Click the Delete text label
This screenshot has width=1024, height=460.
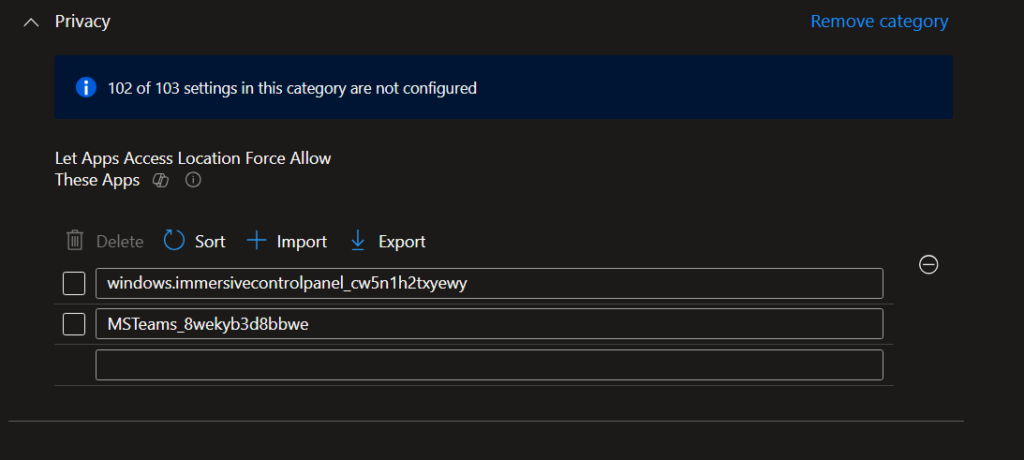pos(120,242)
